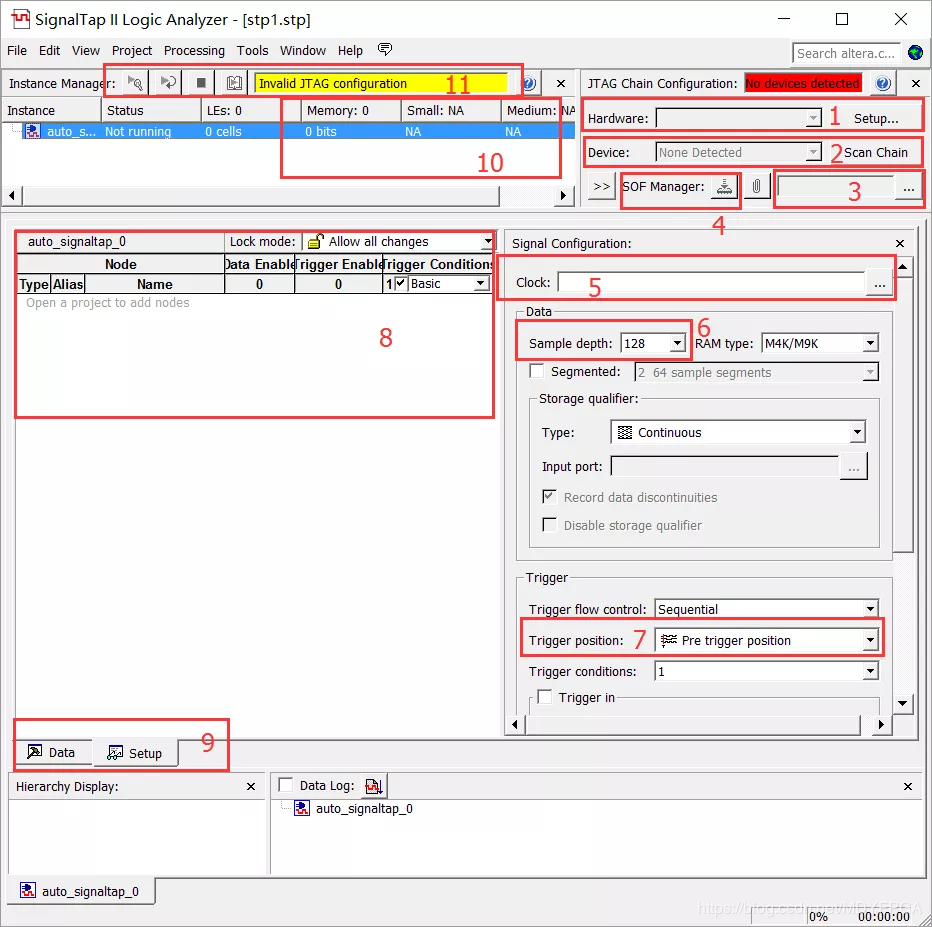Click the Autorun Analysis toolbar icon

click(168, 83)
